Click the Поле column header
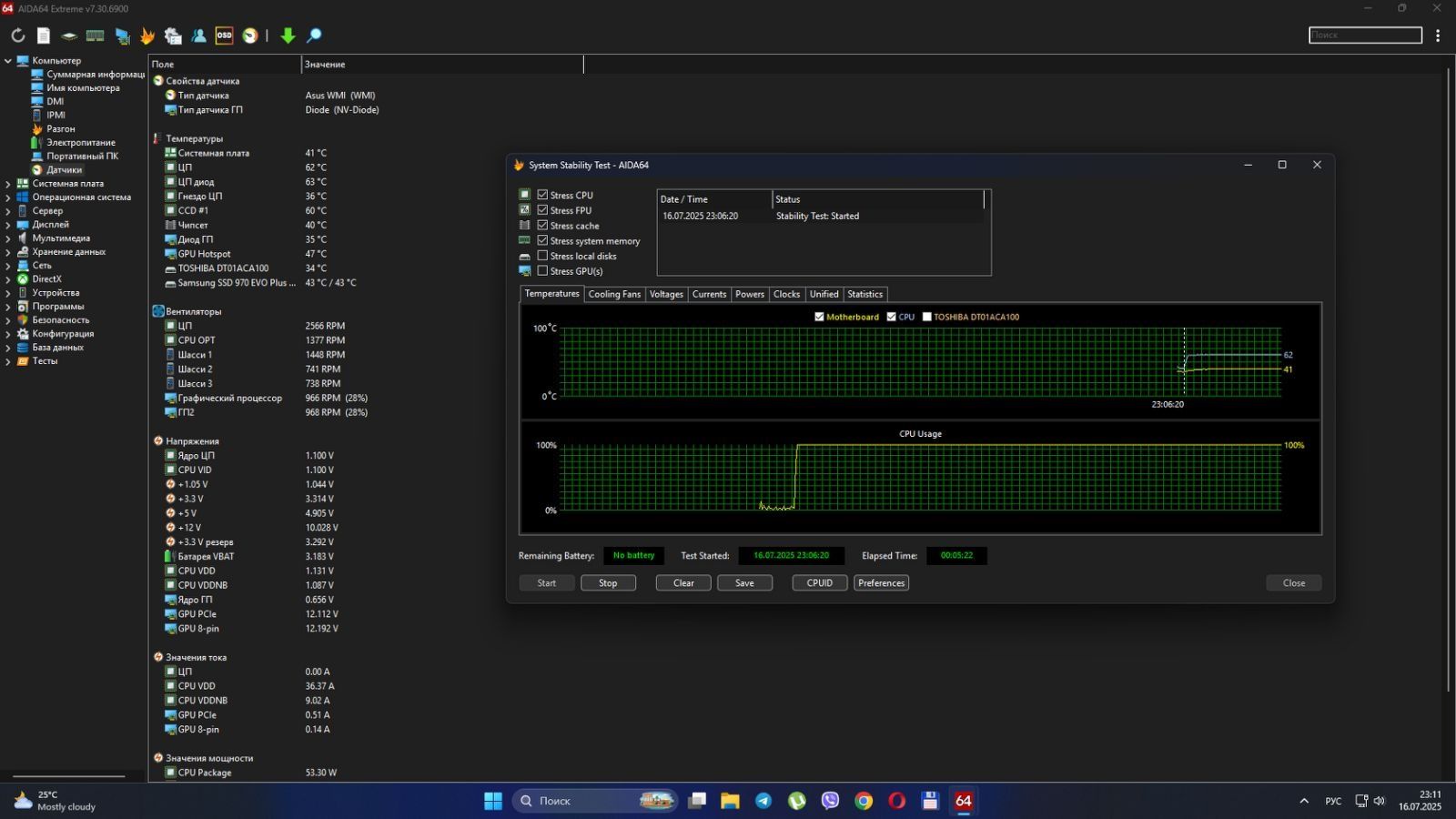The width and height of the screenshot is (1456, 819). click(x=225, y=65)
